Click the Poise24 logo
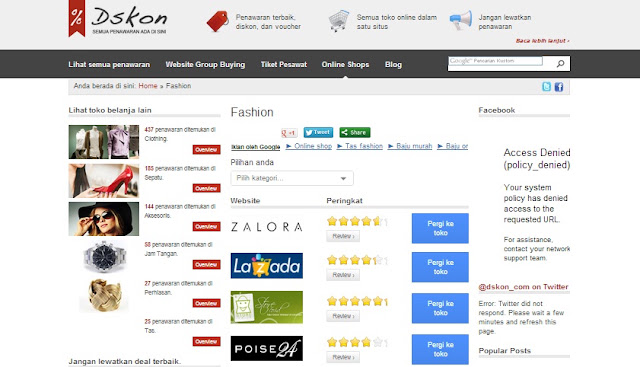 [267, 349]
